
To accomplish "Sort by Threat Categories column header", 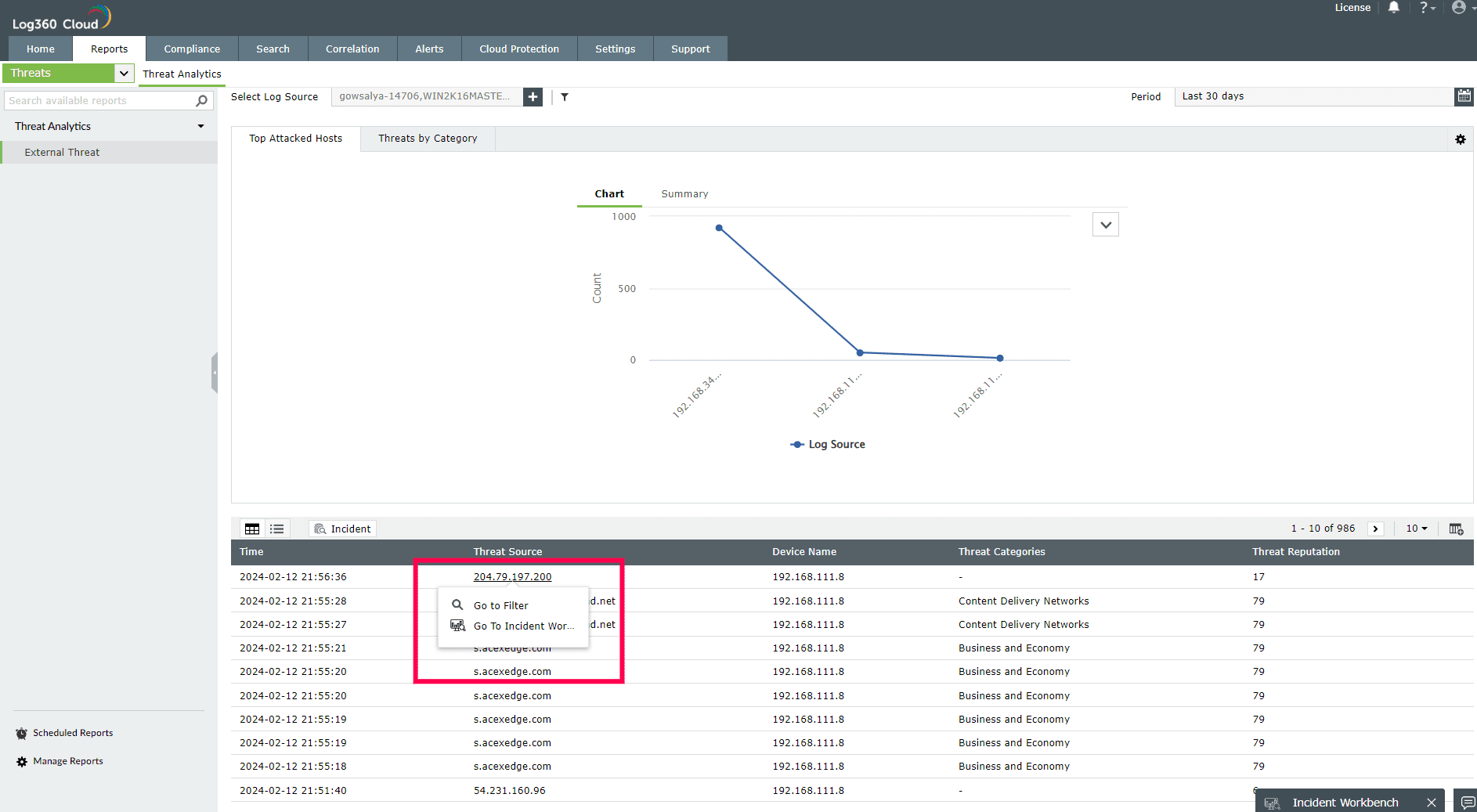I will (x=1002, y=552).
